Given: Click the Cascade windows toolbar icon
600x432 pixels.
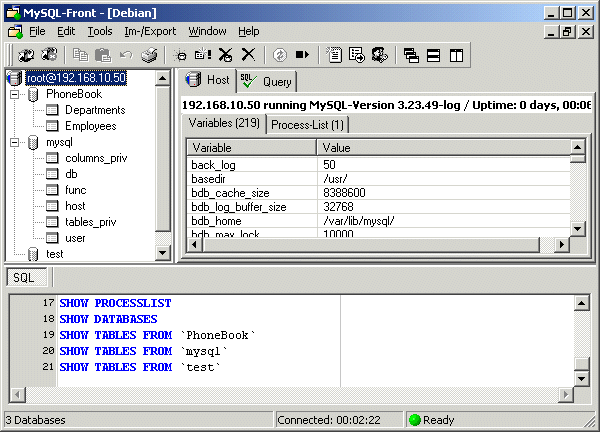Looking at the screenshot, I should (411, 55).
